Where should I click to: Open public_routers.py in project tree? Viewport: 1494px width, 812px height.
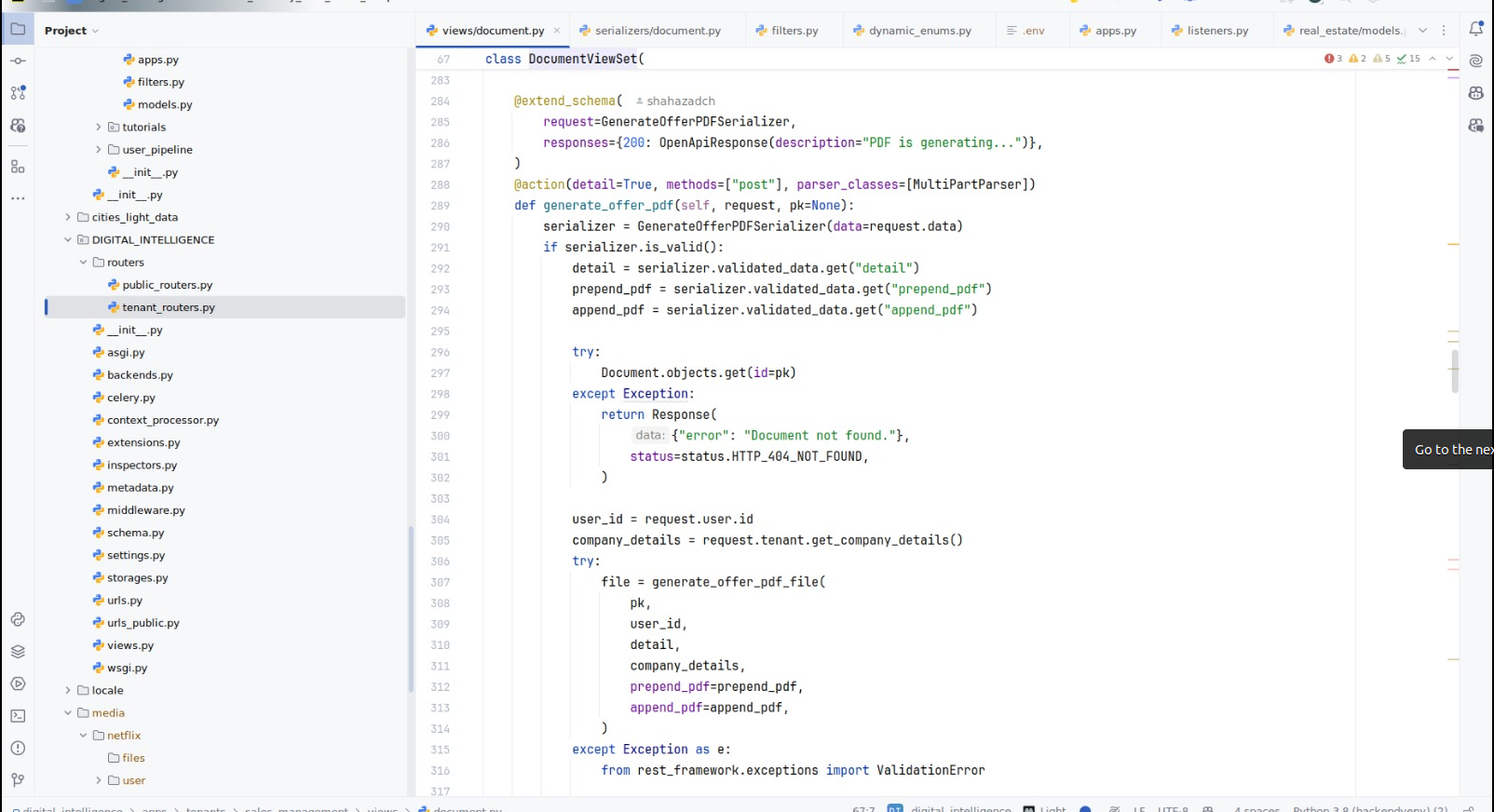click(167, 285)
